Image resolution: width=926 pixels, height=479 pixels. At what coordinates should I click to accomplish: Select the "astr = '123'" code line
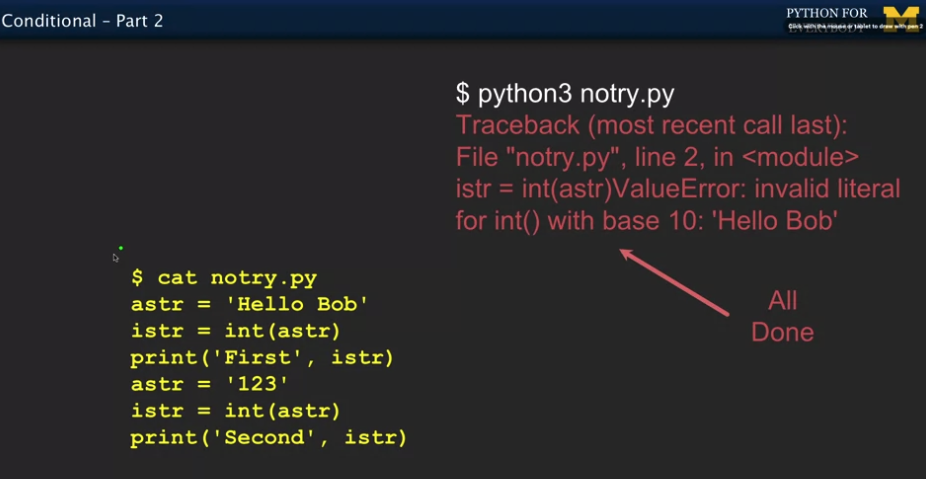pyautogui.click(x=210, y=384)
